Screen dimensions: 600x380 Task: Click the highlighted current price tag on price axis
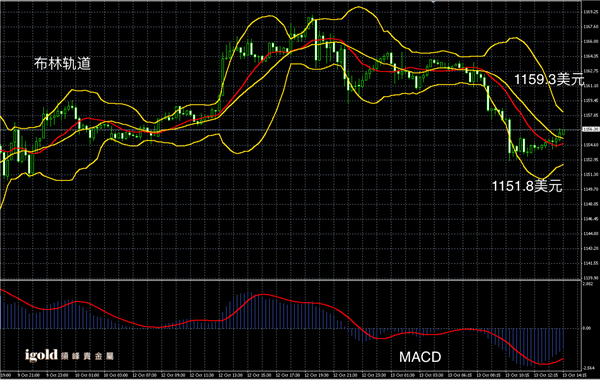(590, 130)
